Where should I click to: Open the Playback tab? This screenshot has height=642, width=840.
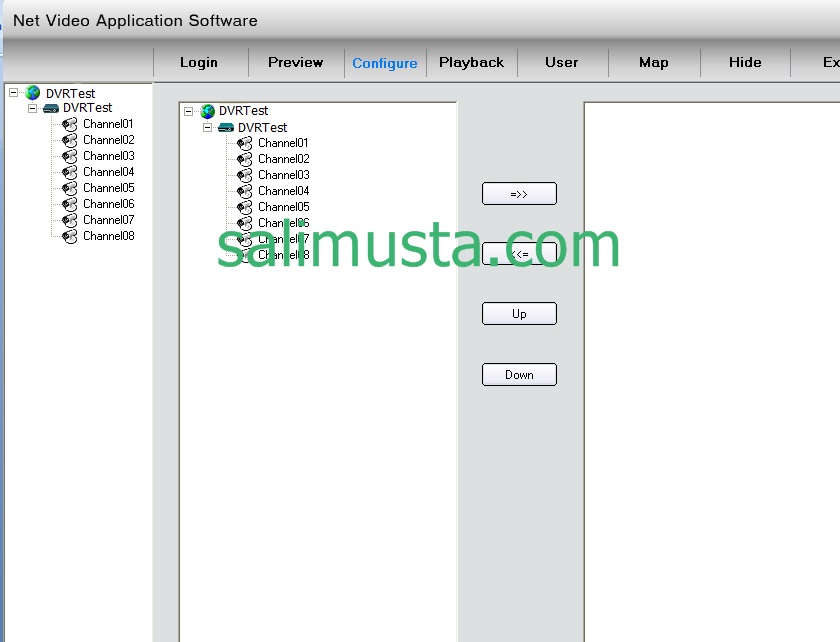coord(471,62)
